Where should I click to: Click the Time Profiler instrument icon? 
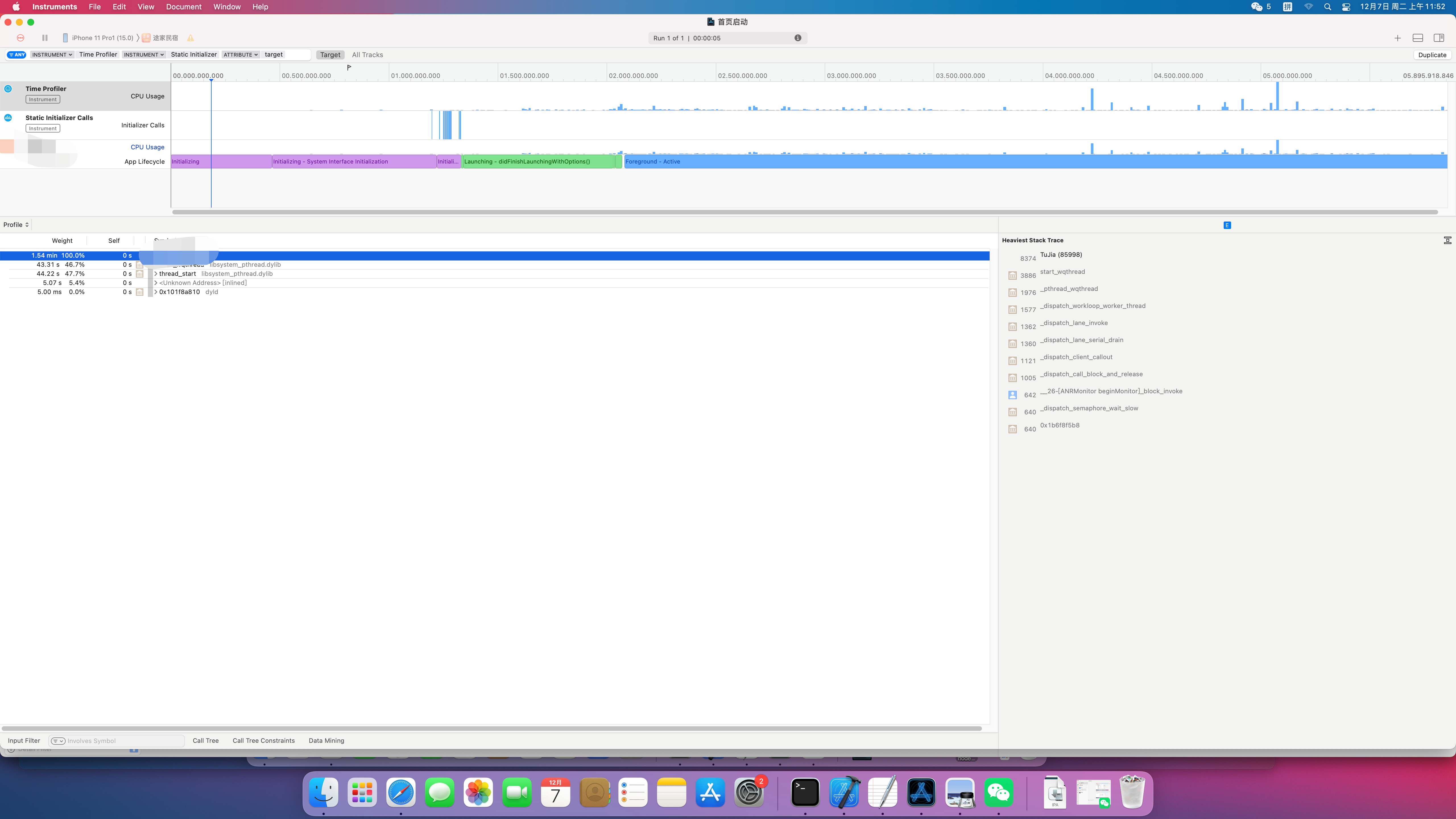[x=8, y=89]
